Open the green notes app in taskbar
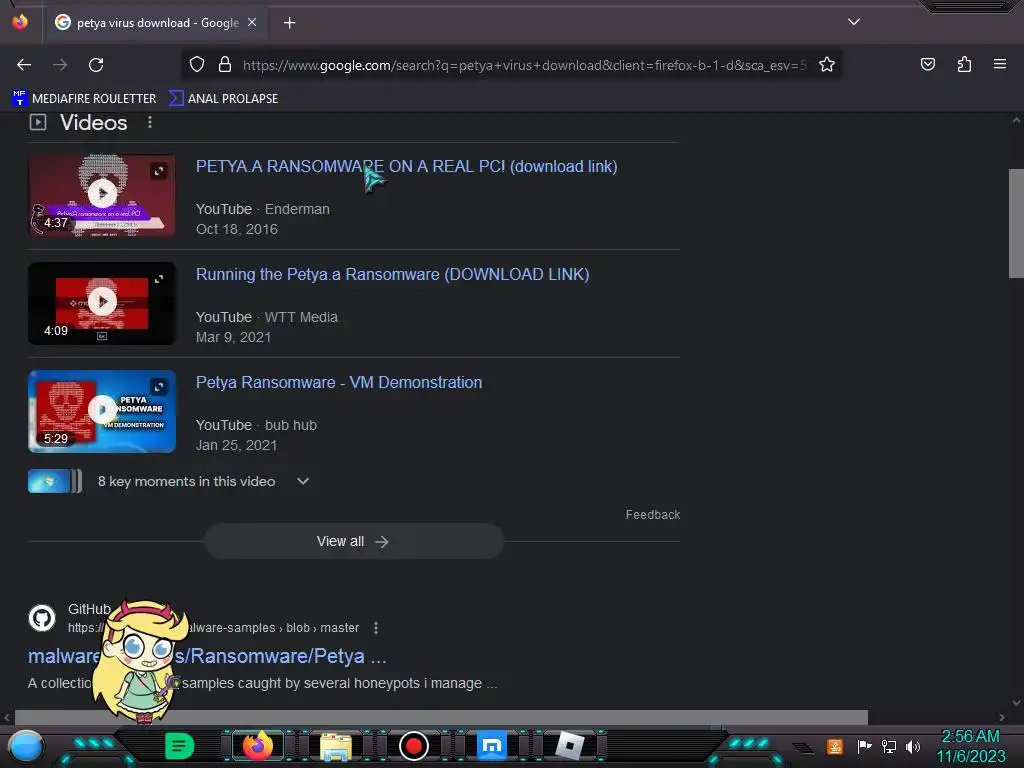 point(179,746)
